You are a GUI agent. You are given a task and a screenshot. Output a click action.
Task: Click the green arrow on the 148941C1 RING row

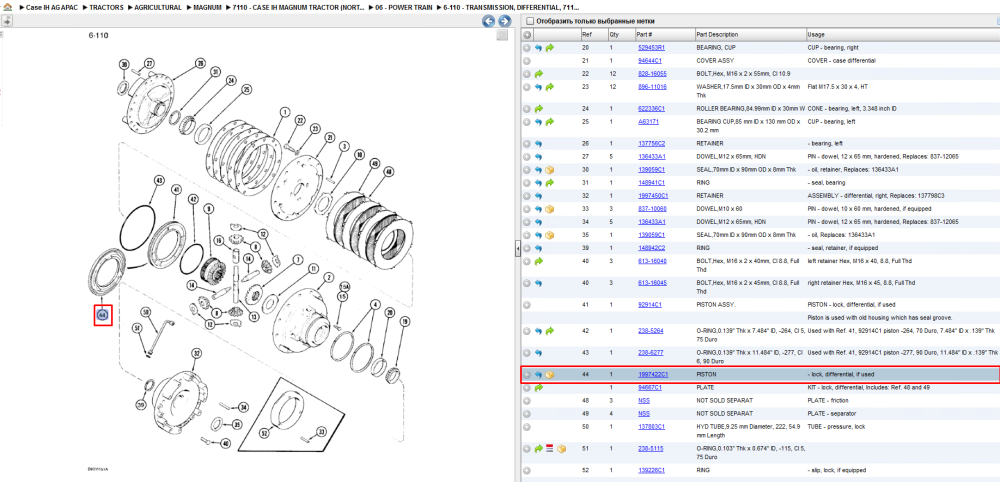550,182
